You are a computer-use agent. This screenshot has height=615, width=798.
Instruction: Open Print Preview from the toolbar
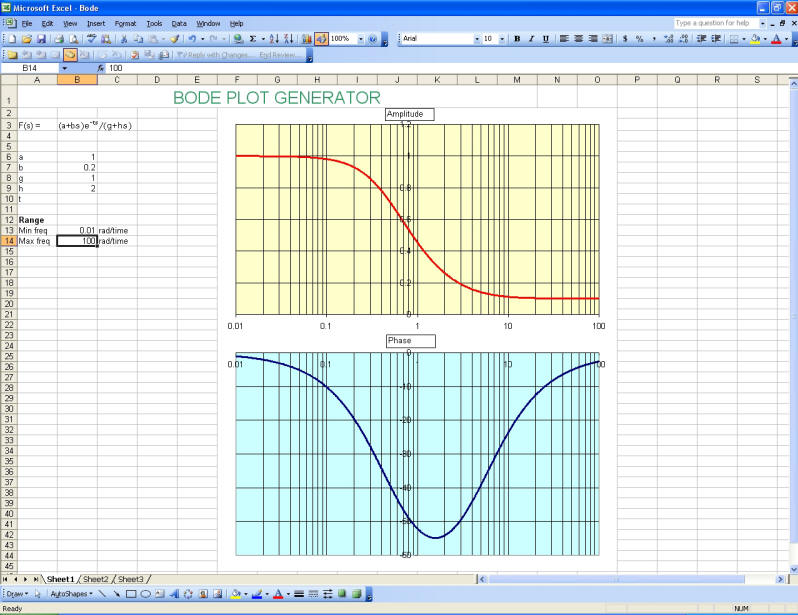click(74, 39)
